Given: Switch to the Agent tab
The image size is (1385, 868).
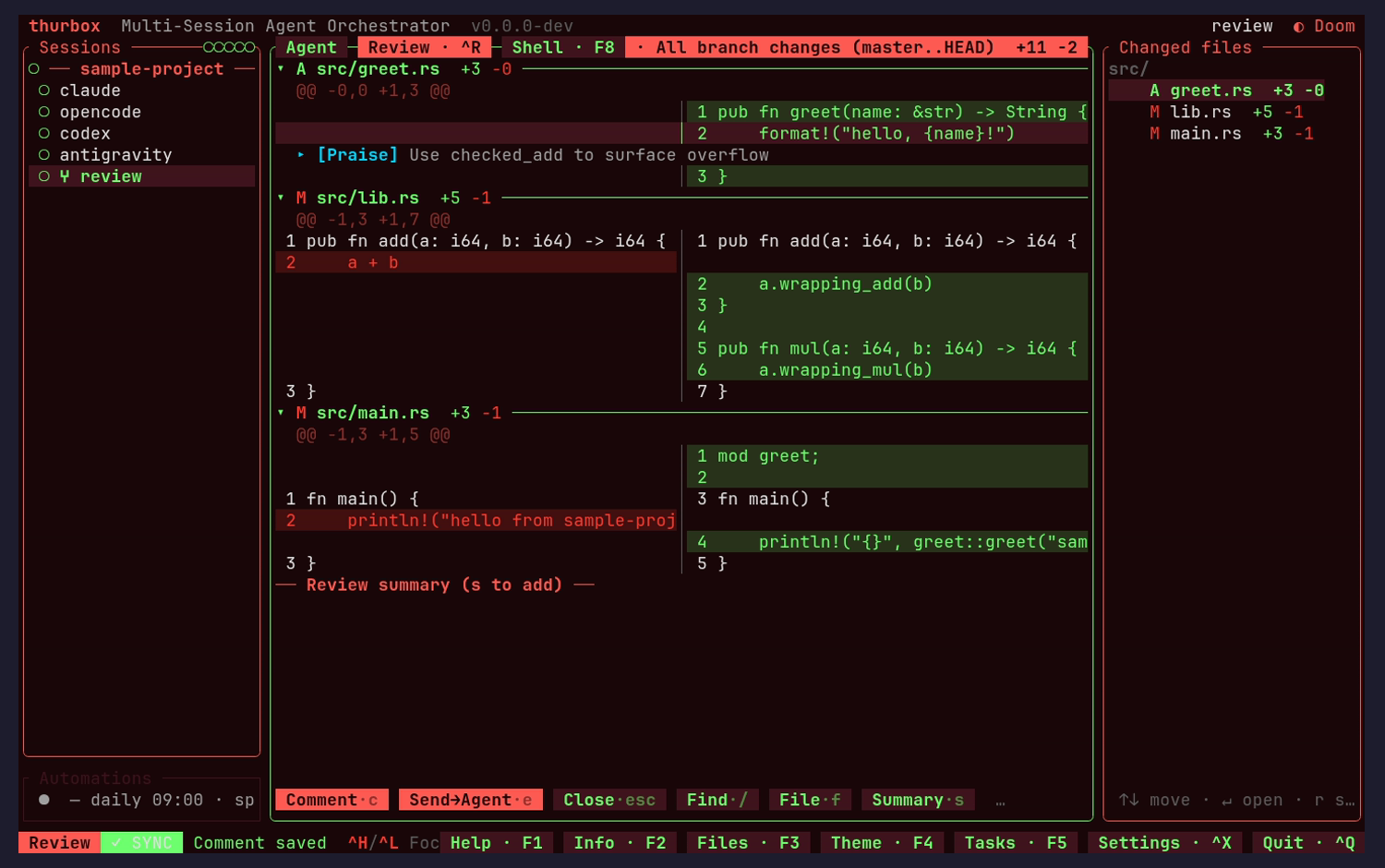Looking at the screenshot, I should pos(311,48).
